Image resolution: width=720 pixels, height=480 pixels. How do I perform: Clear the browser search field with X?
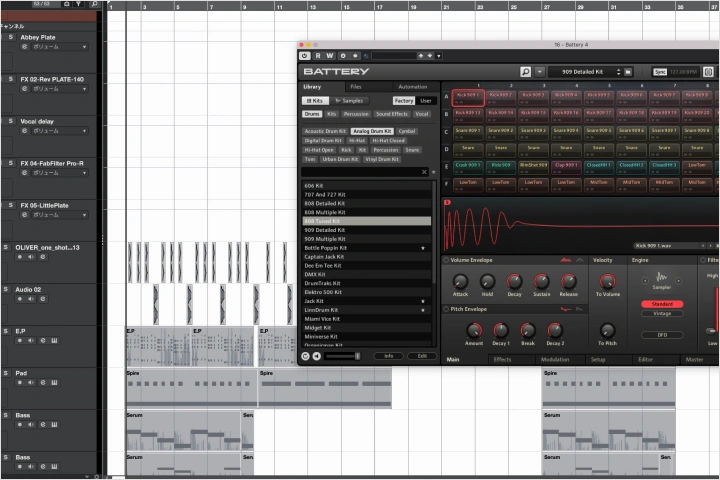coord(424,172)
